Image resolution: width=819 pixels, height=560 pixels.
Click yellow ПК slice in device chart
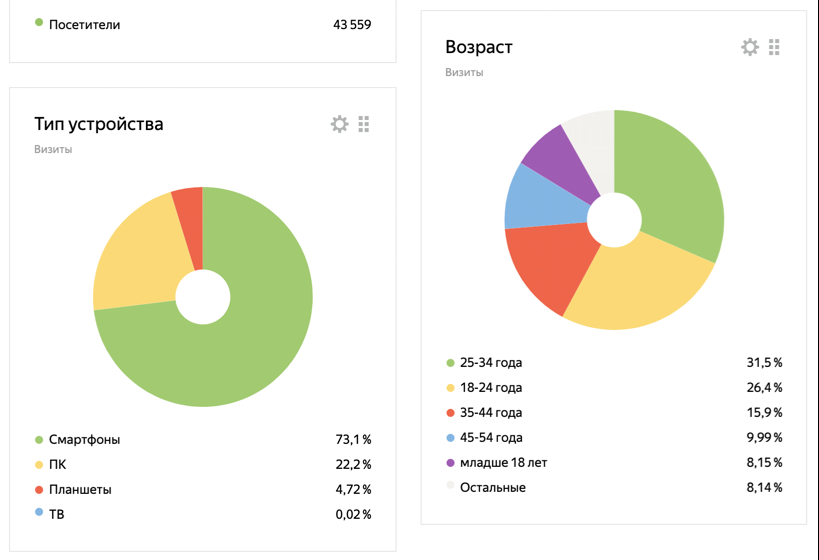point(135,260)
